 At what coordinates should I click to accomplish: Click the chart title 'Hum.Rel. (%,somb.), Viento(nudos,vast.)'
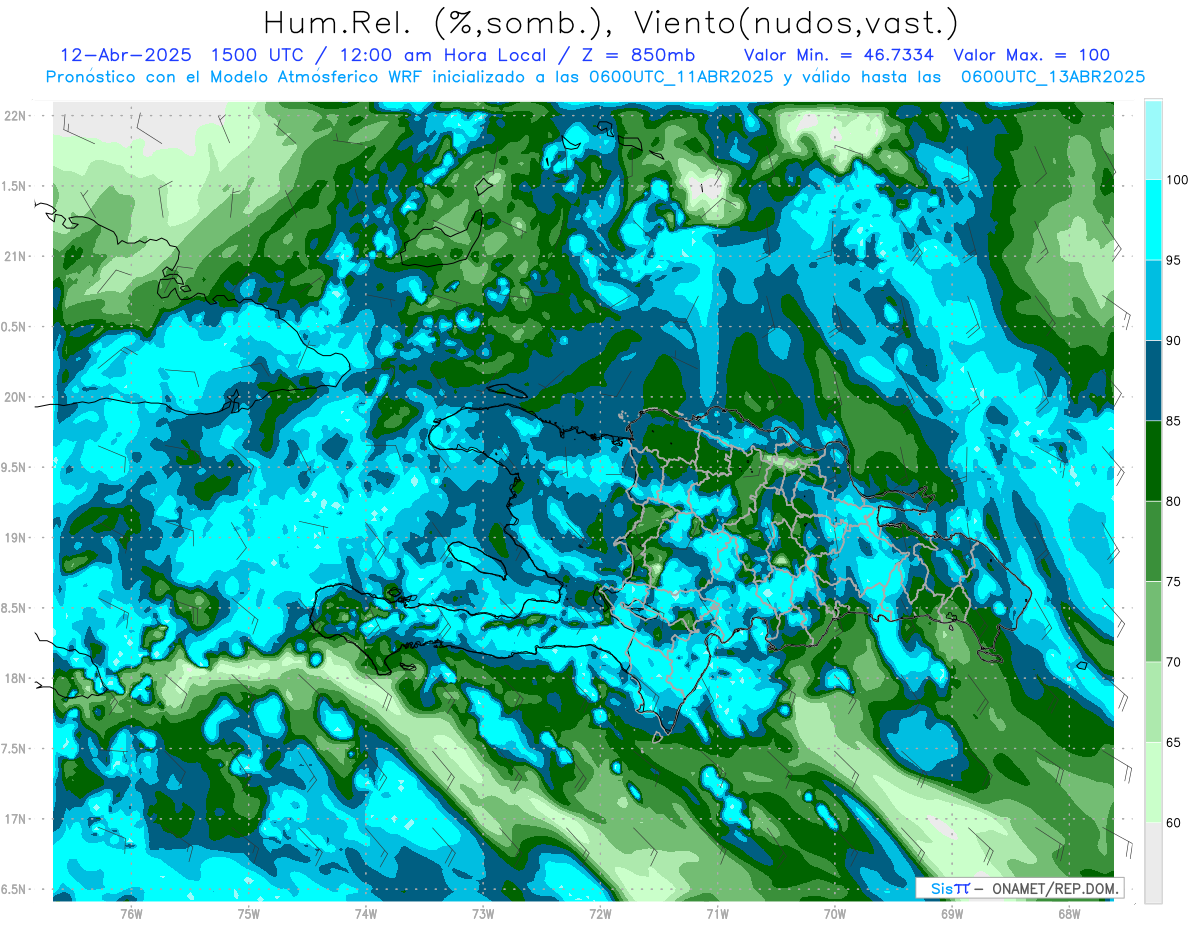pyautogui.click(x=611, y=23)
